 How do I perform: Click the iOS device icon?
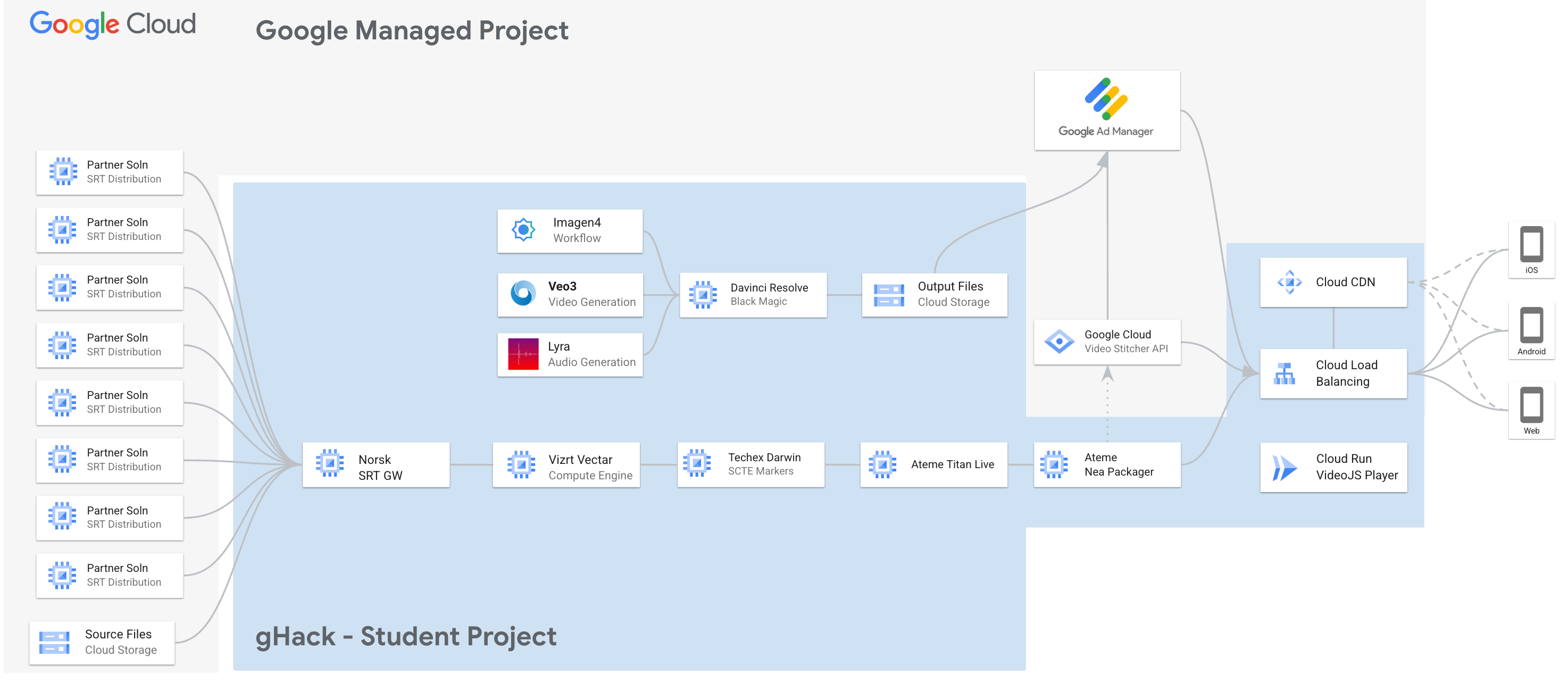tap(1531, 245)
